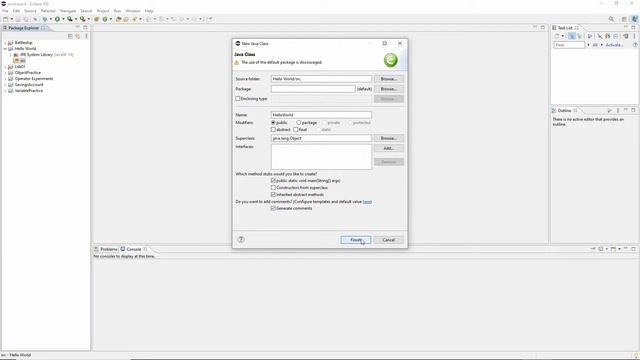
Task: Click the Java perspective icon
Action: coord(634,19)
